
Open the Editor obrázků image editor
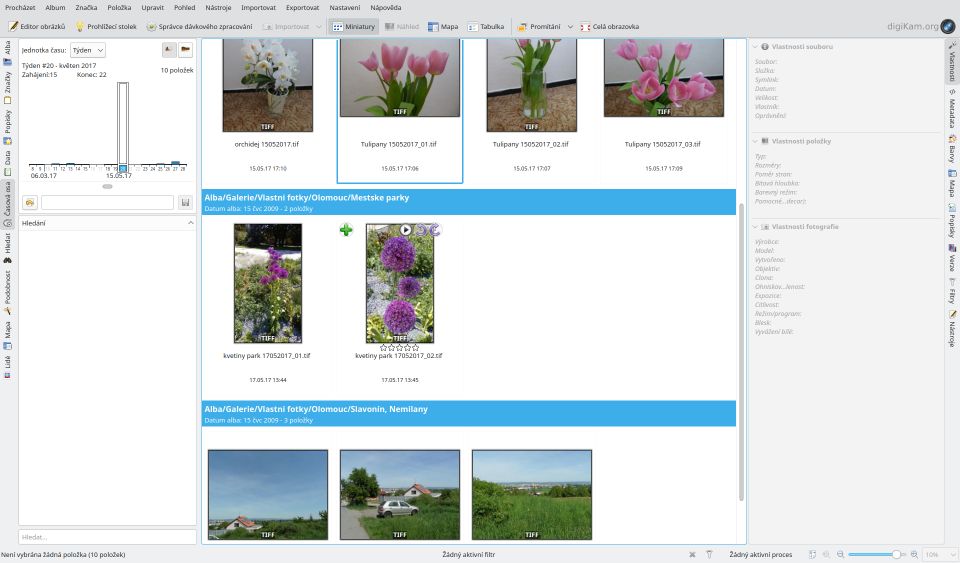click(37, 26)
